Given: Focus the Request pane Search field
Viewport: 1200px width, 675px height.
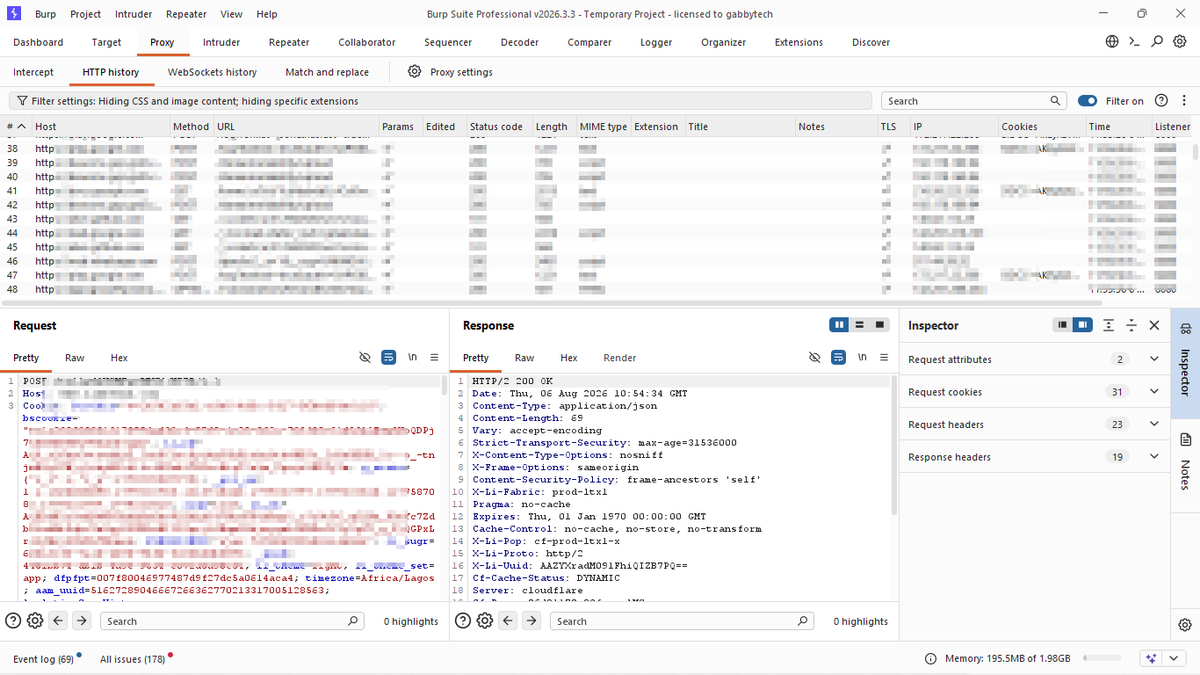Looking at the screenshot, I should (x=232, y=621).
